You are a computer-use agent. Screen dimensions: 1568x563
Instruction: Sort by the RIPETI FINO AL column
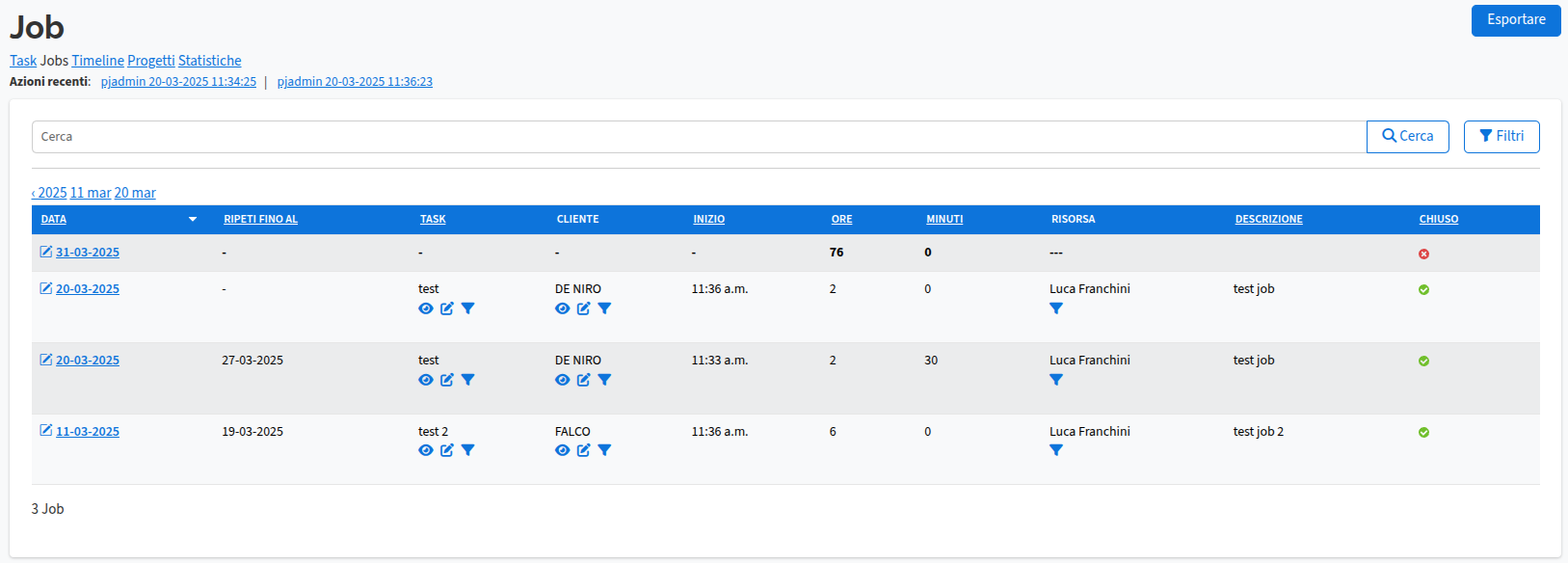click(260, 220)
